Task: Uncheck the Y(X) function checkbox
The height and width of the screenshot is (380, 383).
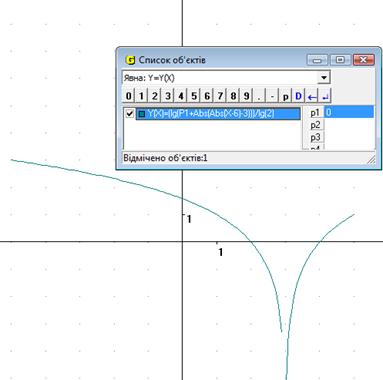Action: (130, 113)
